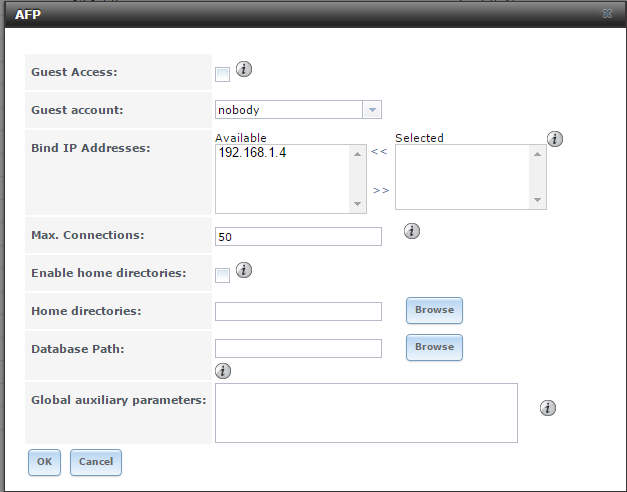
Task: Select 192.168.1.4 in the Available list
Action: (252, 153)
